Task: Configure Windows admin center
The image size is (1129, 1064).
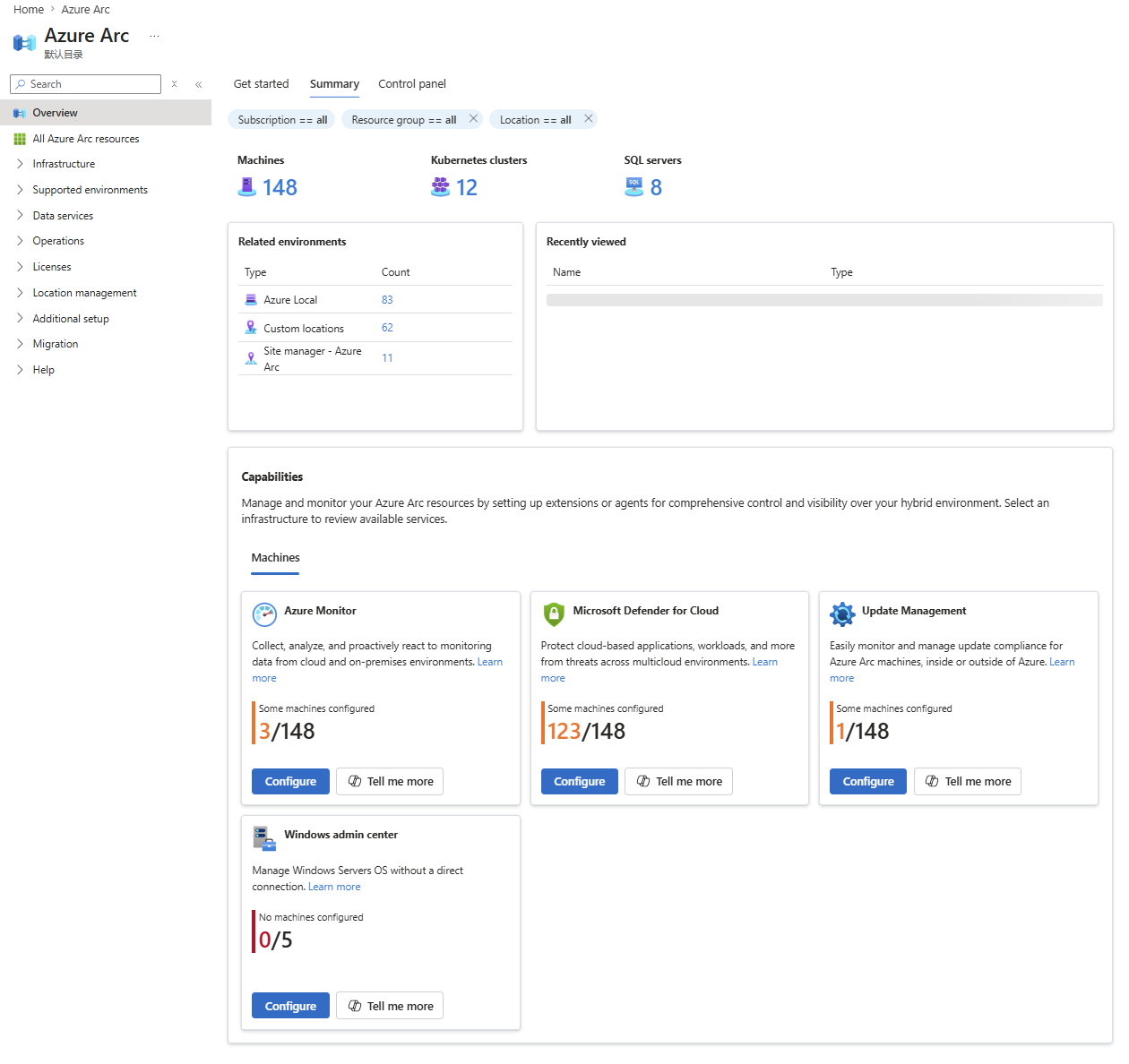Action: click(290, 1006)
